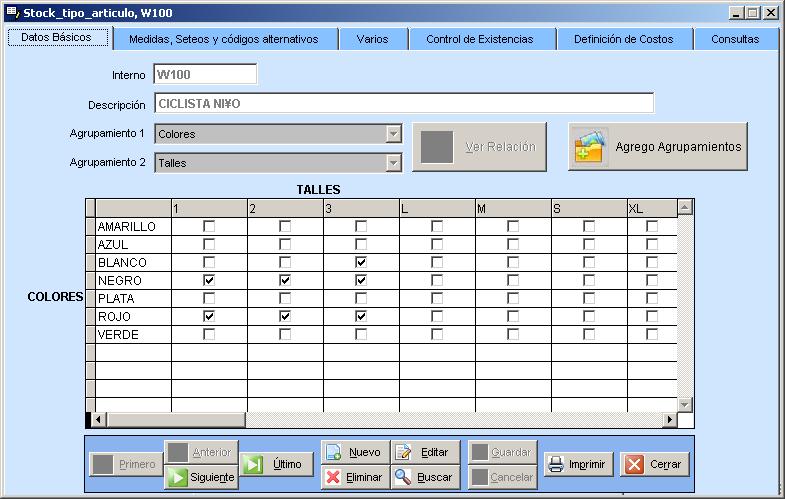Go to last record with Último
The image size is (785, 499).
click(x=275, y=464)
